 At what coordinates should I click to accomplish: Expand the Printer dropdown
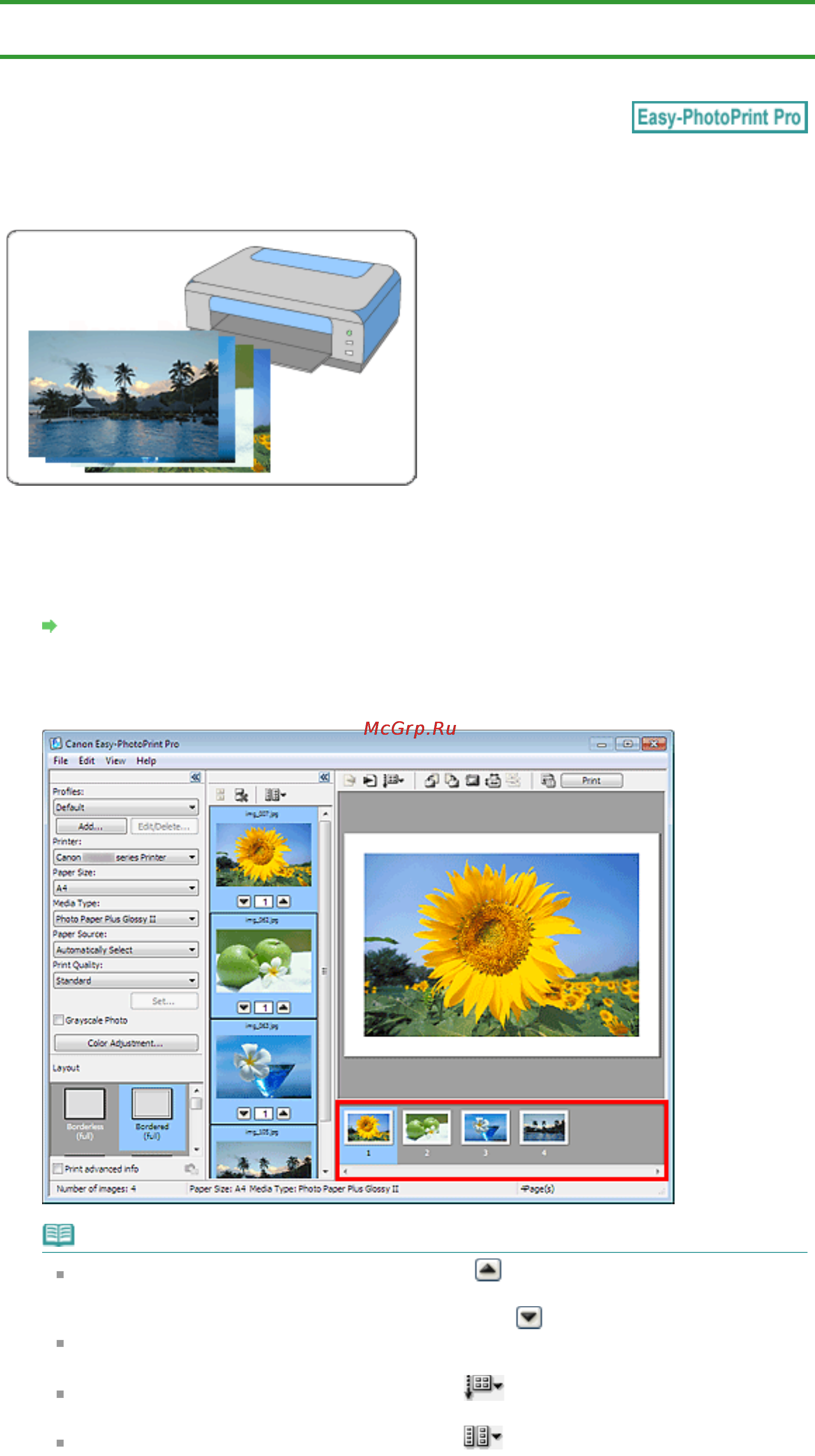(x=126, y=857)
